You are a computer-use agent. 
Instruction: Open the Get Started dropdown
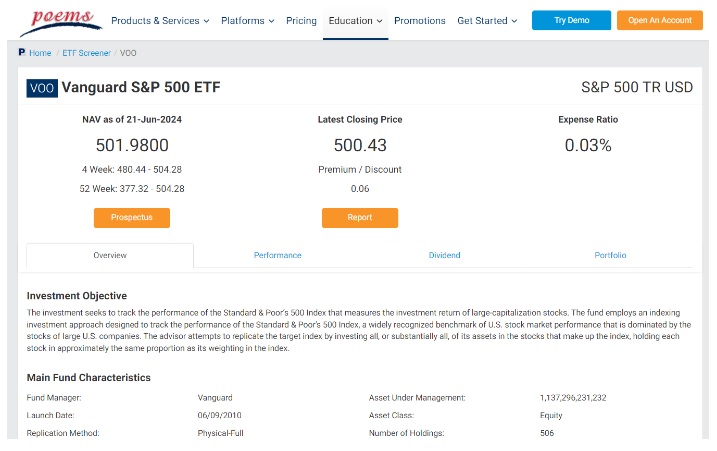(487, 21)
